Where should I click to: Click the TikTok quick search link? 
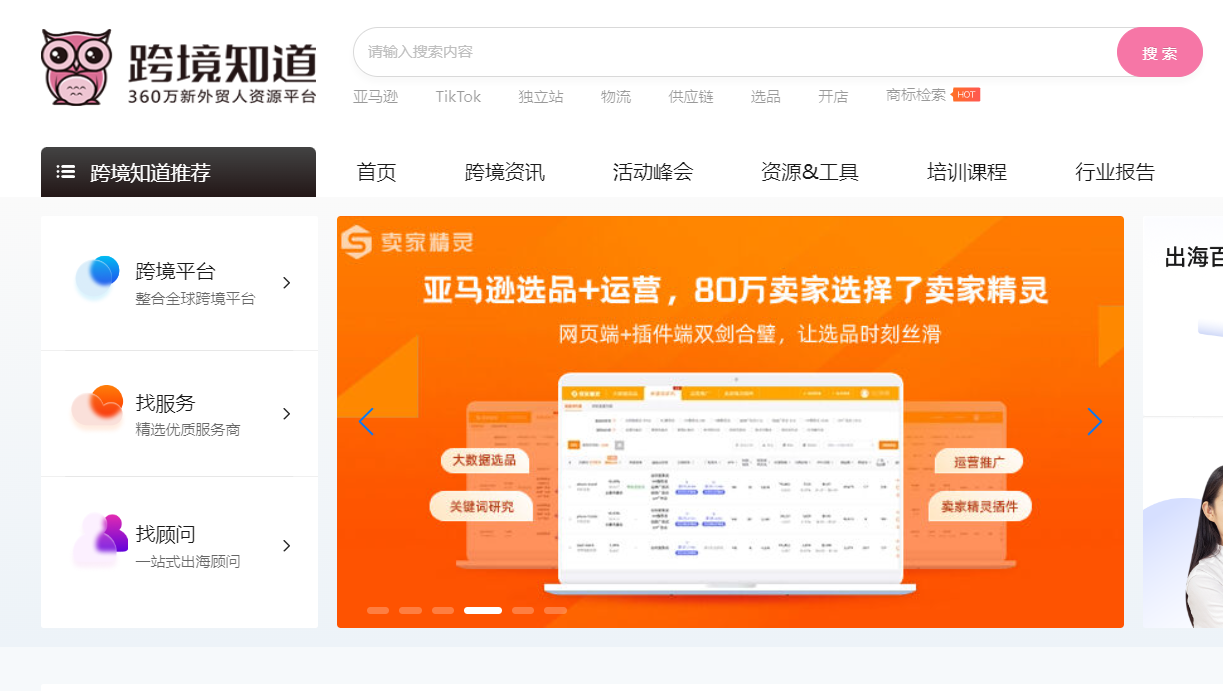(x=458, y=97)
